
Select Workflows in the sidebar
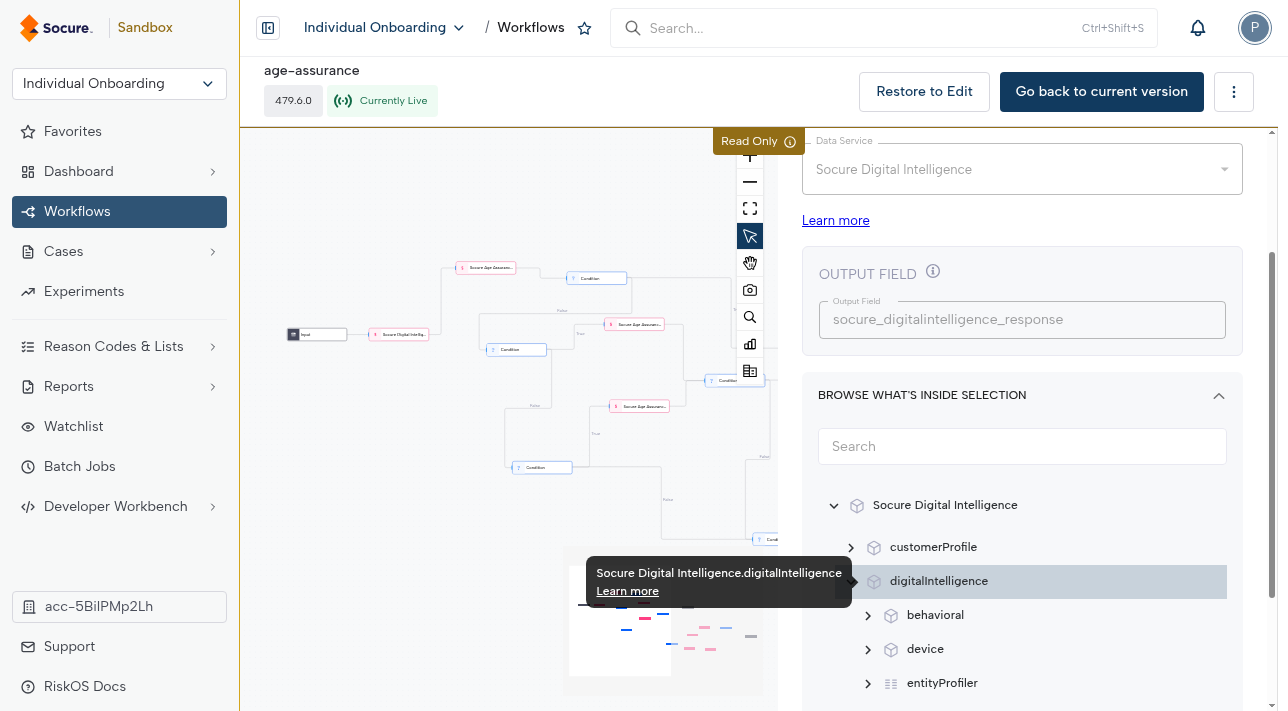pos(119,212)
